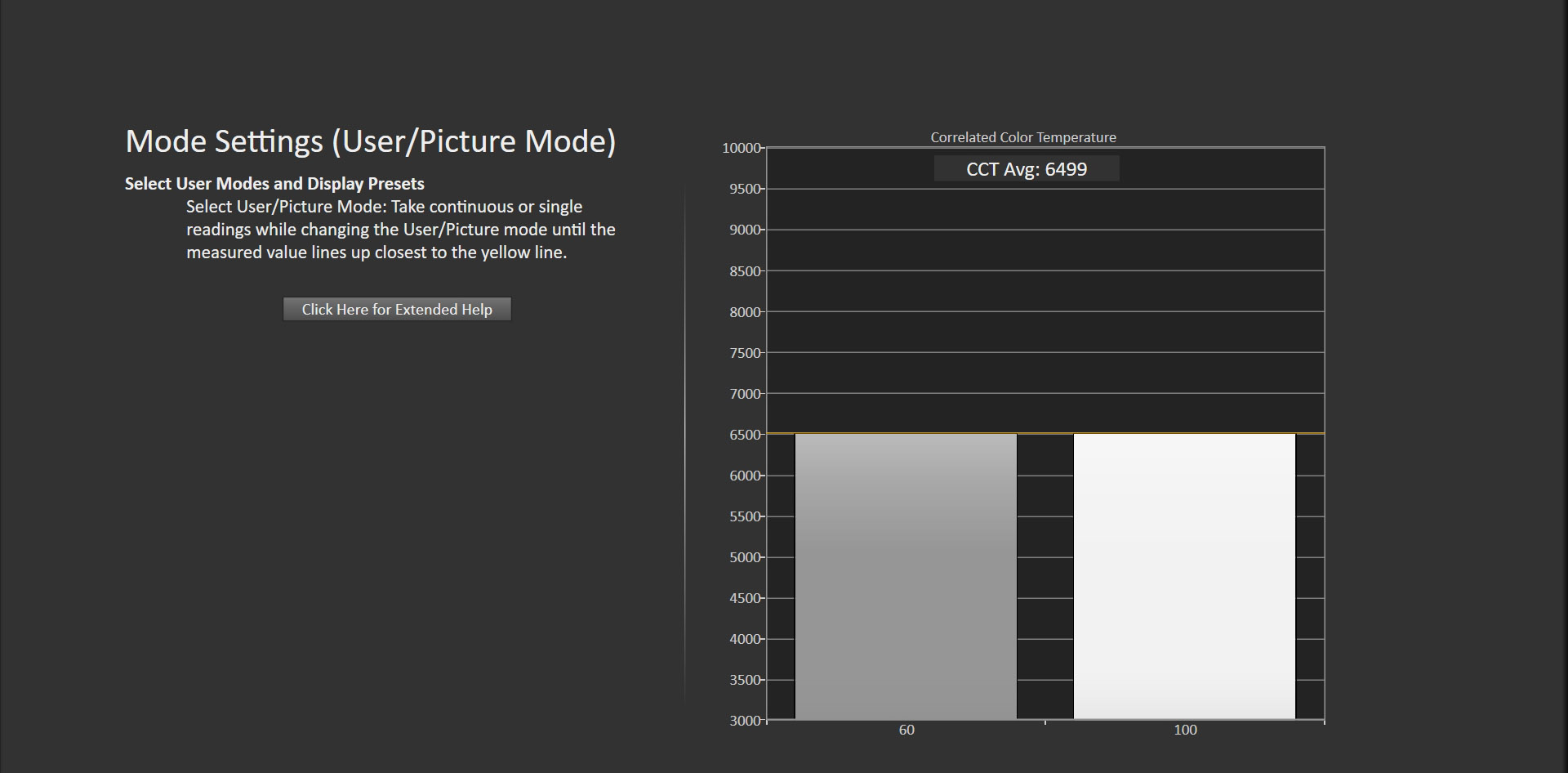Viewport: 1568px width, 773px height.
Task: Click the 3000 y-axis label
Action: [745, 721]
